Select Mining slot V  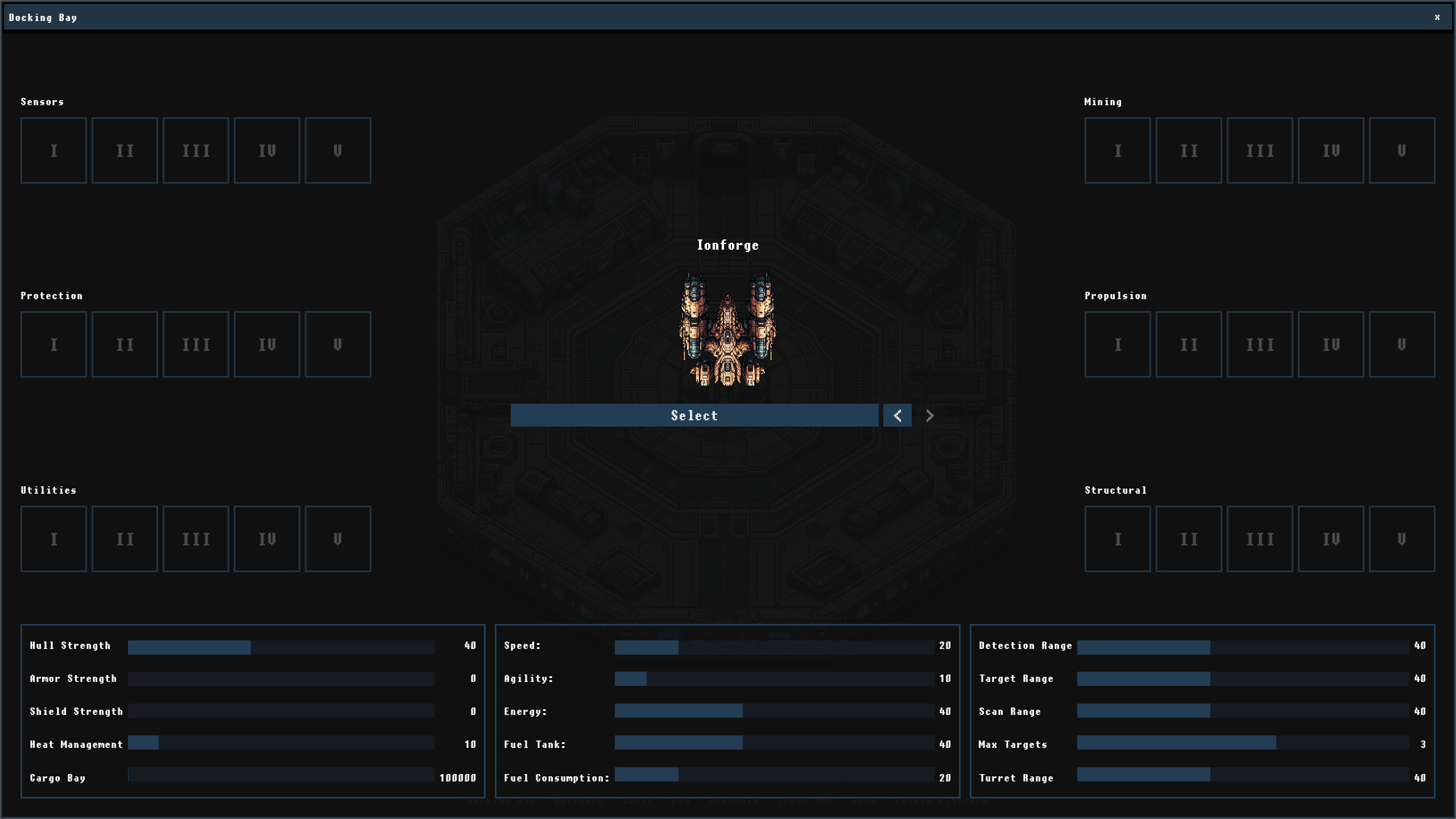pos(1401,150)
